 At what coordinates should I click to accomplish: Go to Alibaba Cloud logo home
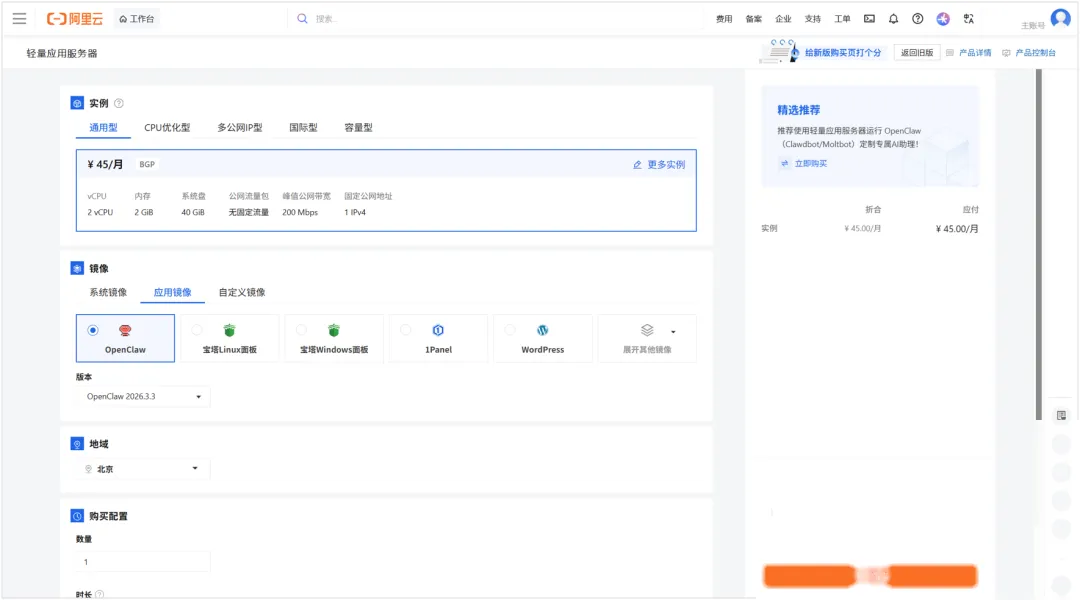[74, 19]
